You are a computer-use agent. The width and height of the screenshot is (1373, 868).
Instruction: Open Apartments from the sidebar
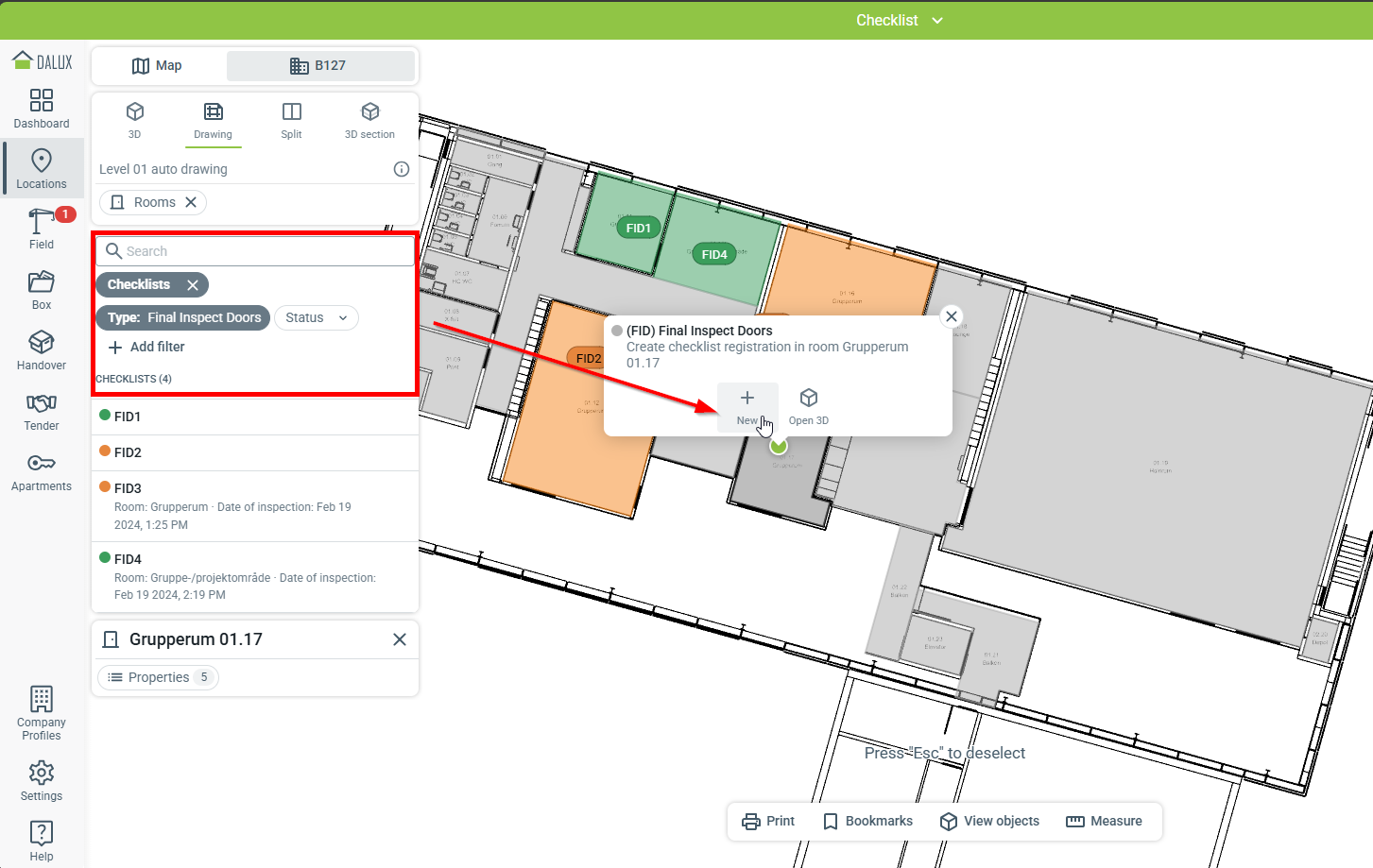42,471
